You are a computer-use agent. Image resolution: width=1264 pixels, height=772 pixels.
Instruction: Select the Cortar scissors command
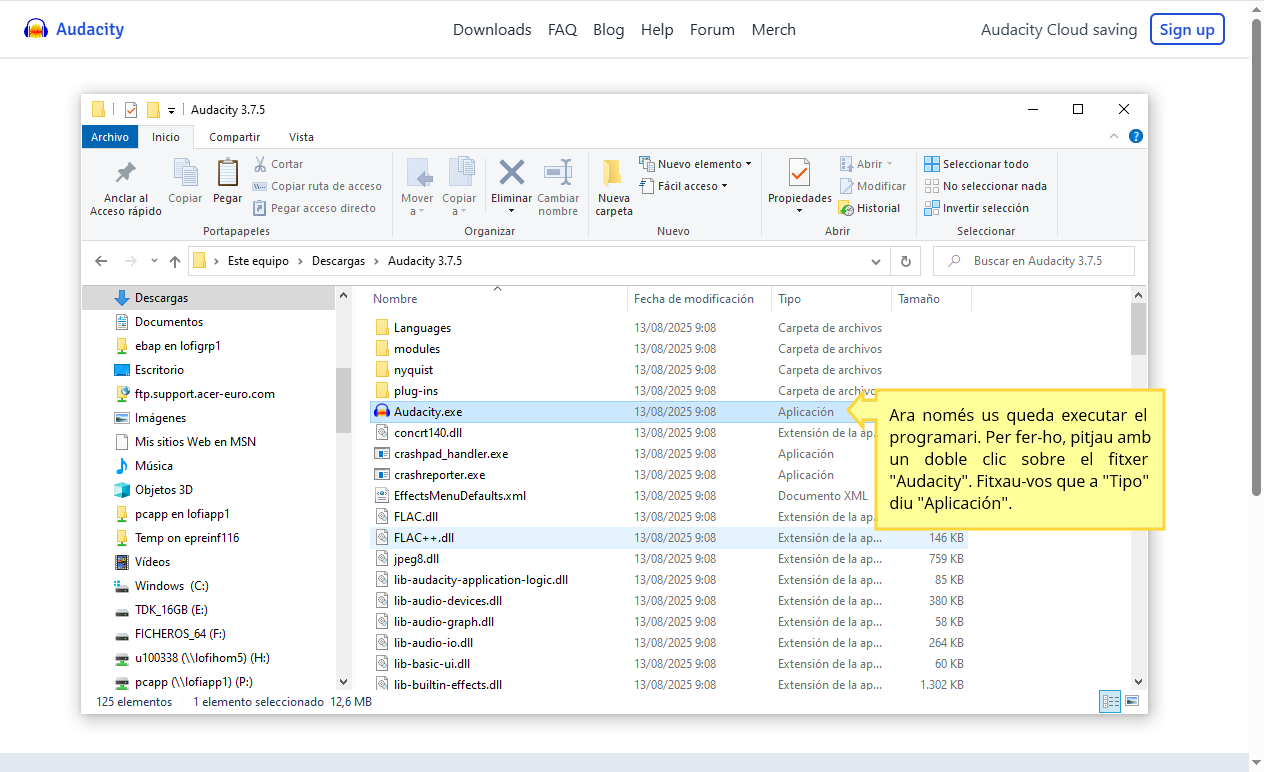(278, 164)
